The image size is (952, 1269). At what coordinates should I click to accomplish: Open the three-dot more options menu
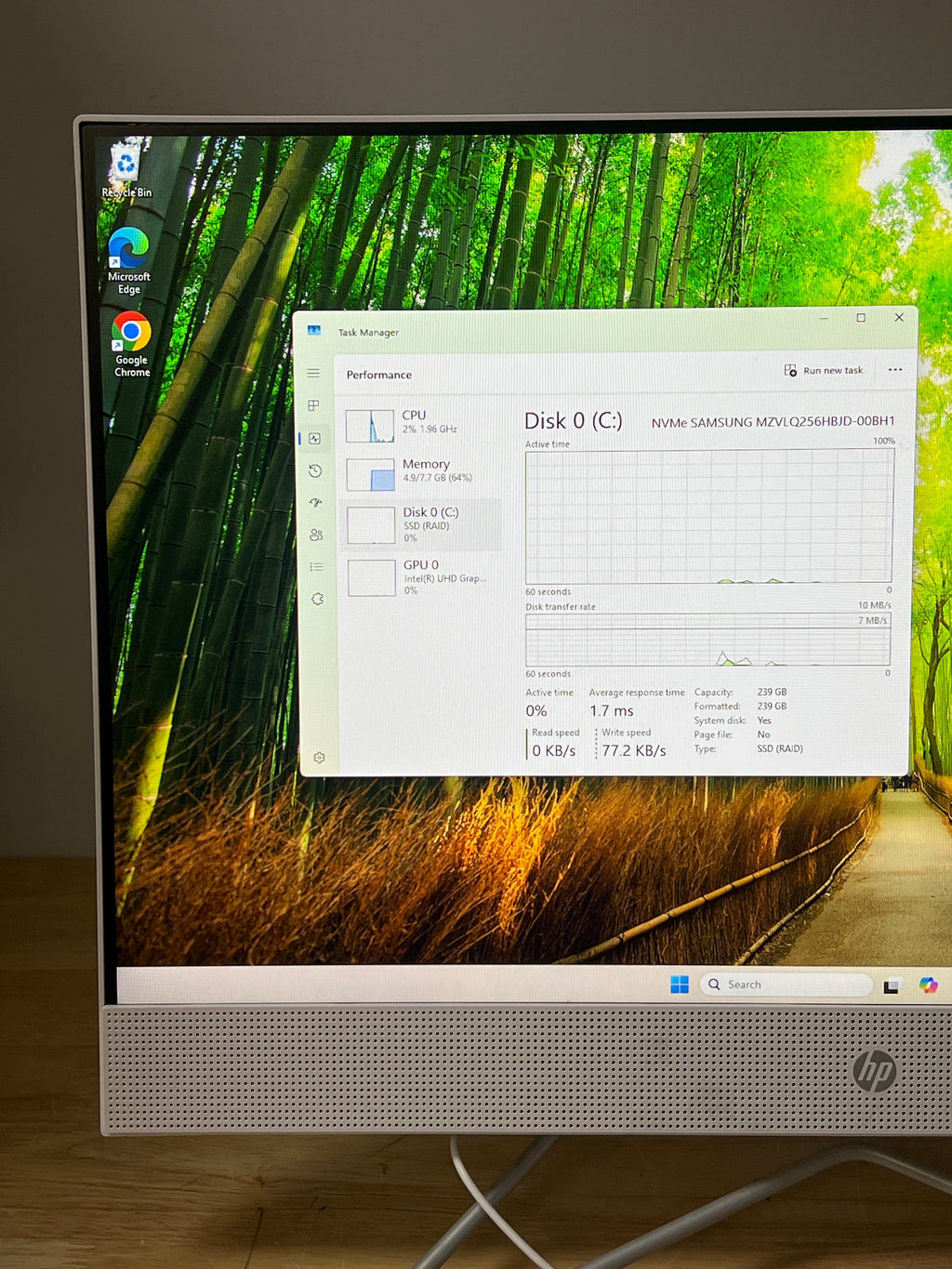click(895, 369)
